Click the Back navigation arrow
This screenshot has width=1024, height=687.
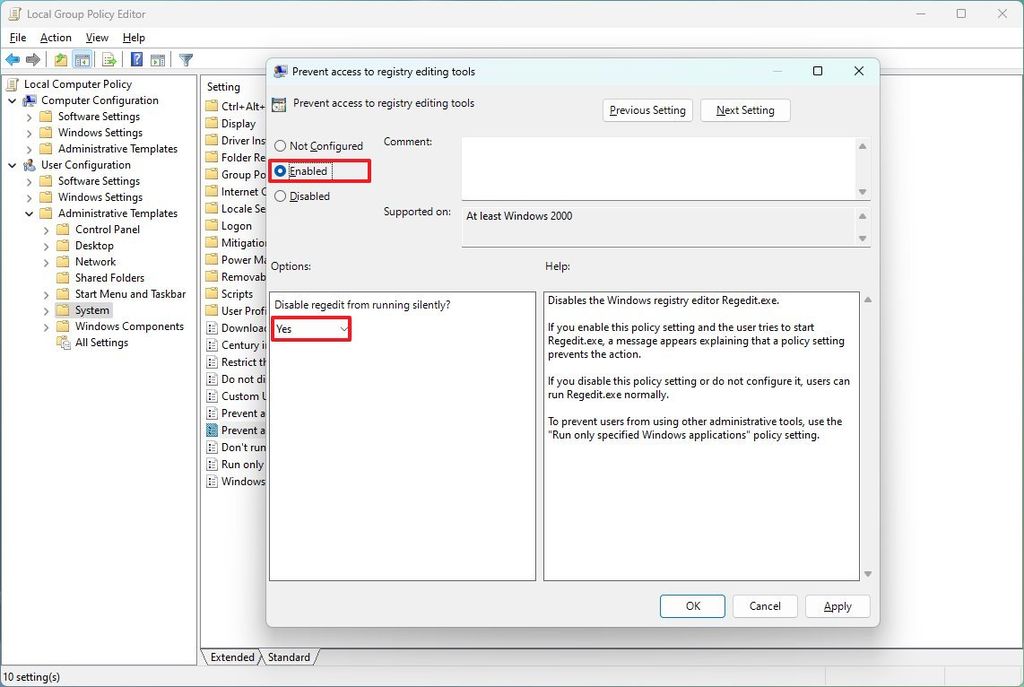click(x=12, y=59)
